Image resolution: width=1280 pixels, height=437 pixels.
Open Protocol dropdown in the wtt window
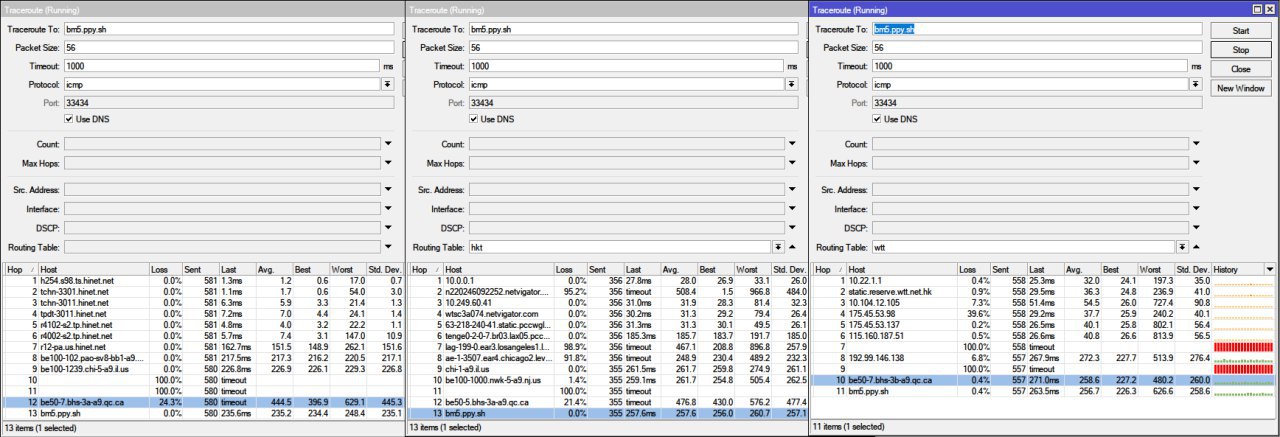tap(1193, 85)
